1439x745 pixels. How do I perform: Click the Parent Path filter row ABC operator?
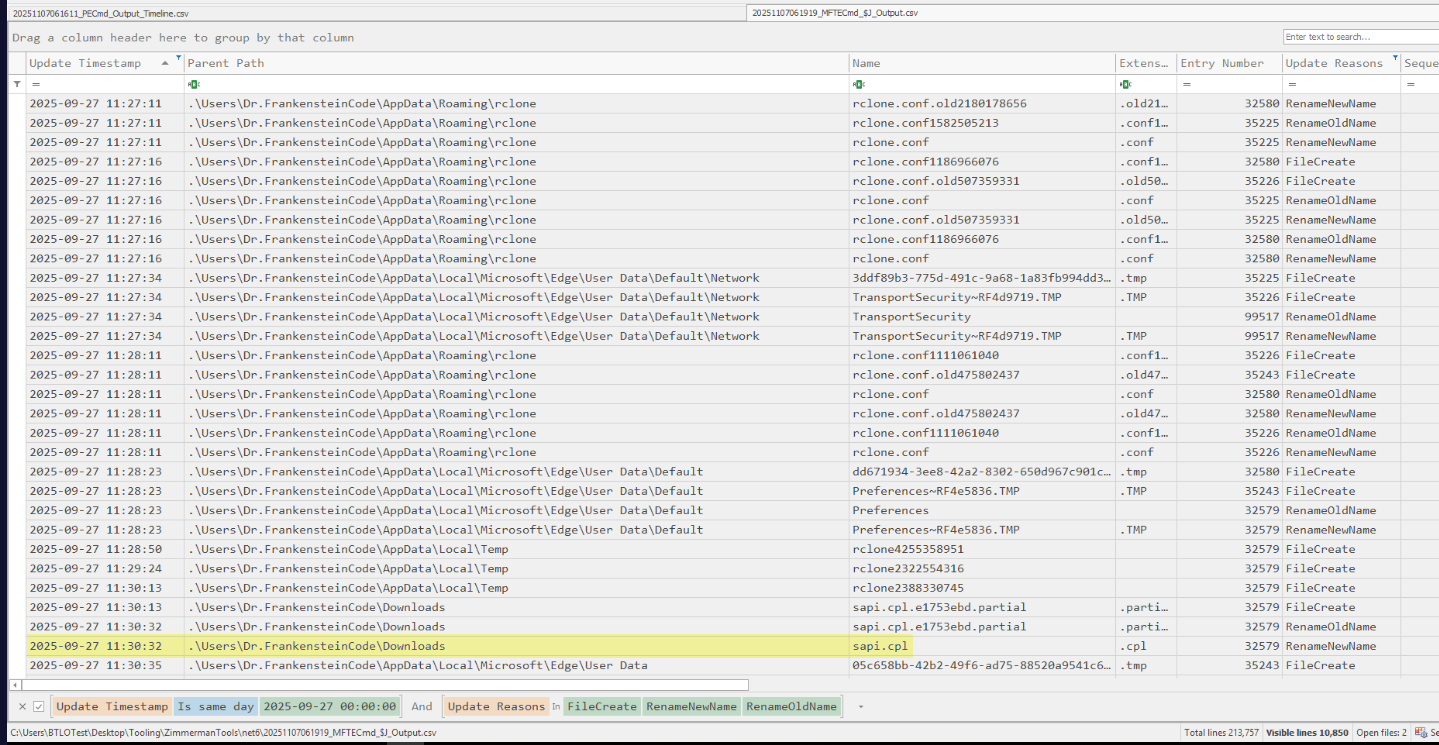point(194,84)
